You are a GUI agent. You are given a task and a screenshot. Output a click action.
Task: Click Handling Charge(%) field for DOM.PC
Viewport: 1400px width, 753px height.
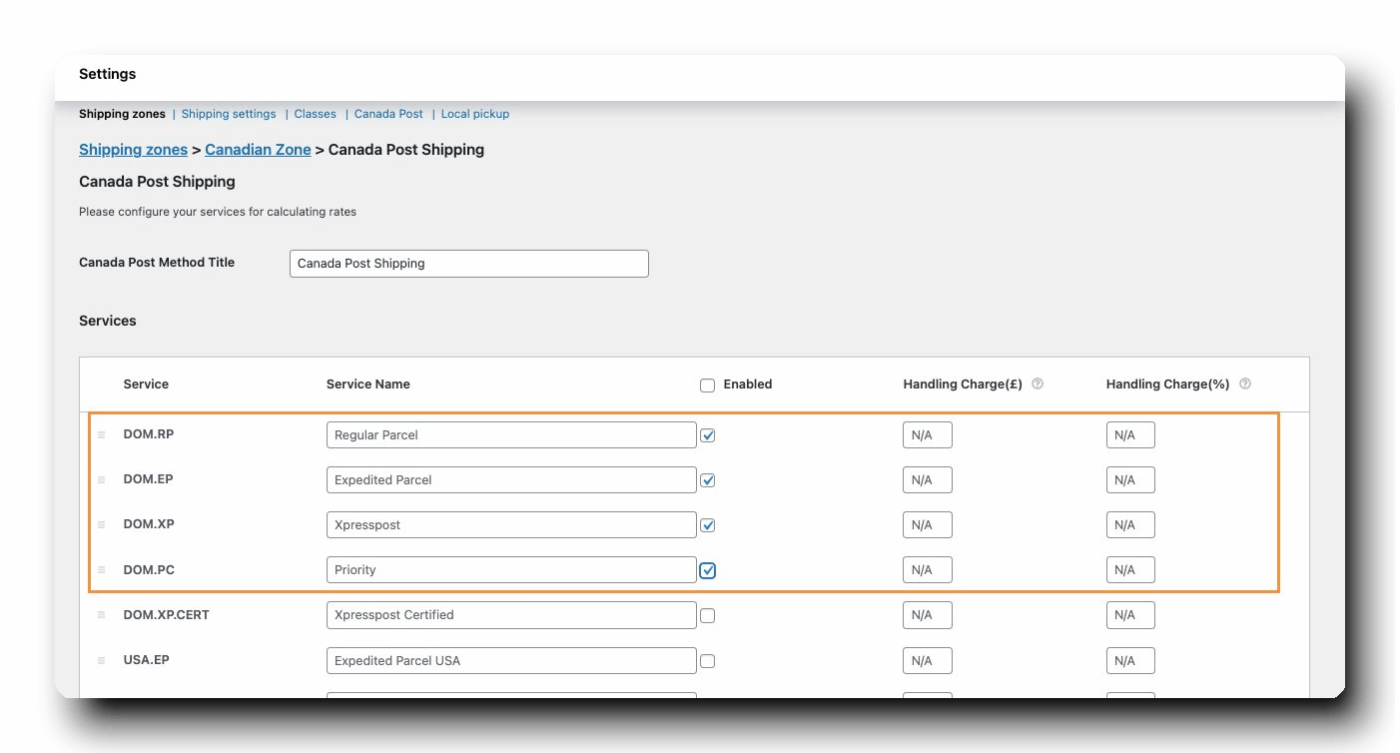coord(1130,570)
